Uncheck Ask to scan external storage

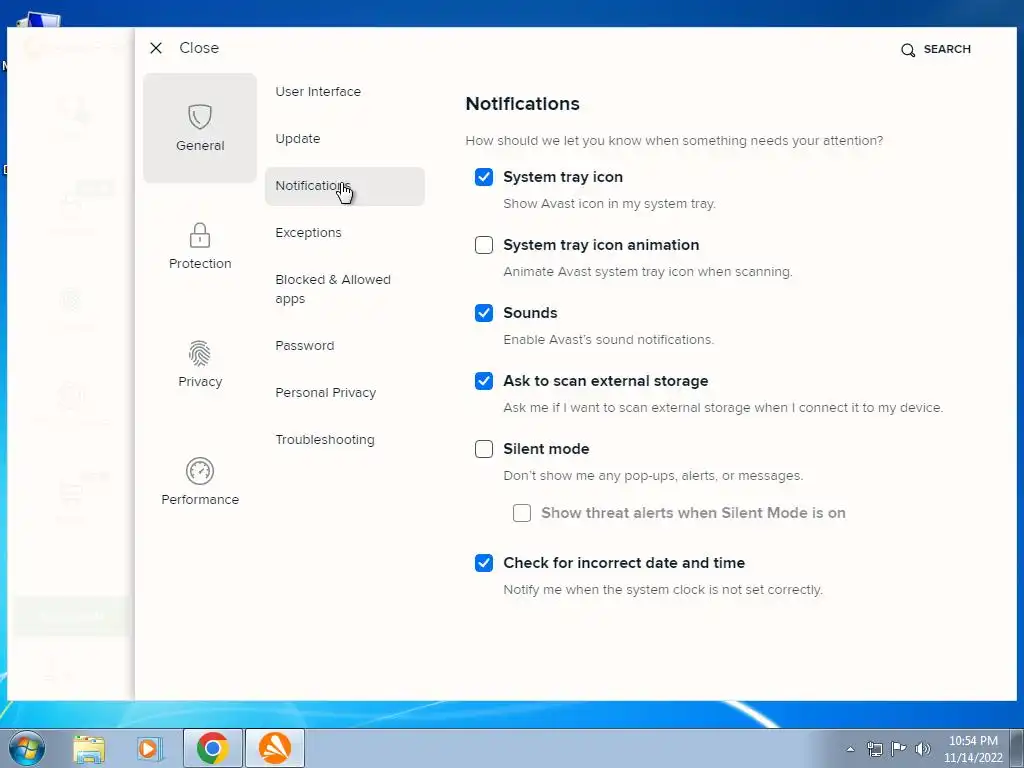[x=484, y=381]
